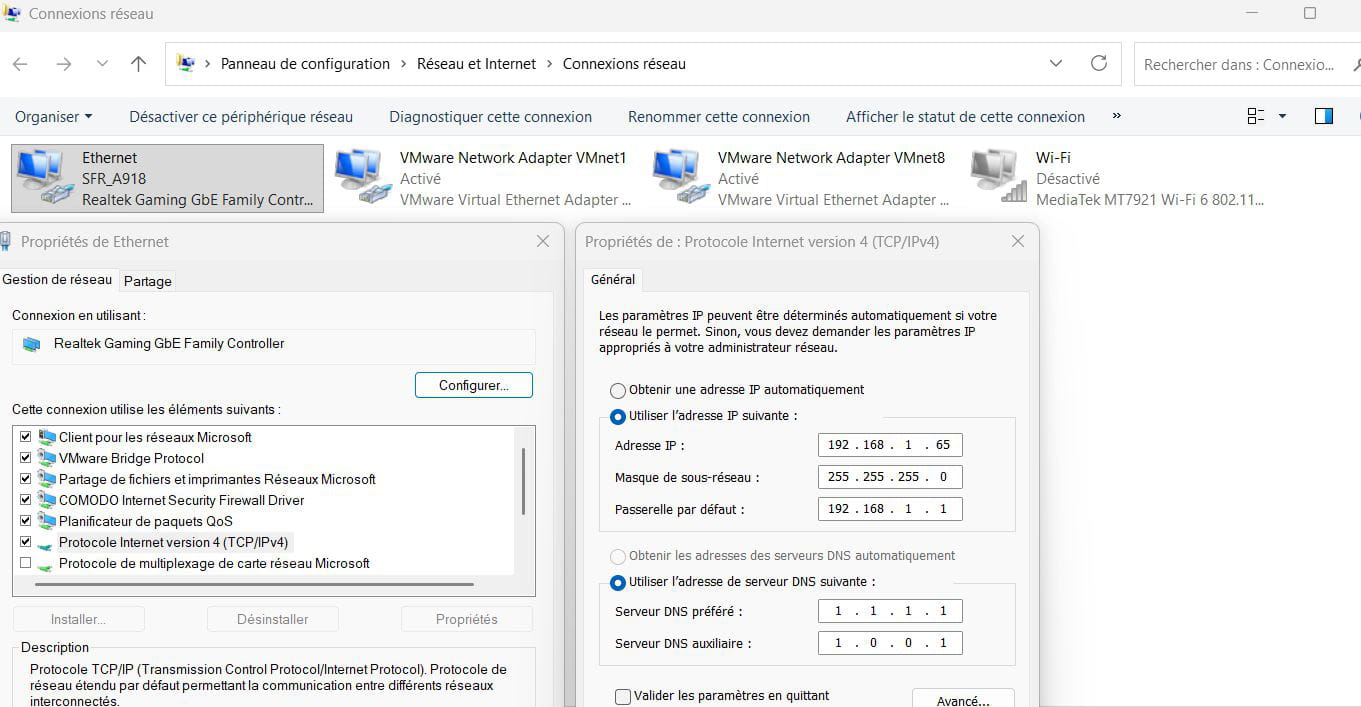This screenshot has width=1361, height=707.
Task: Check Valider les paramètres en quittant
Action: pos(623,696)
